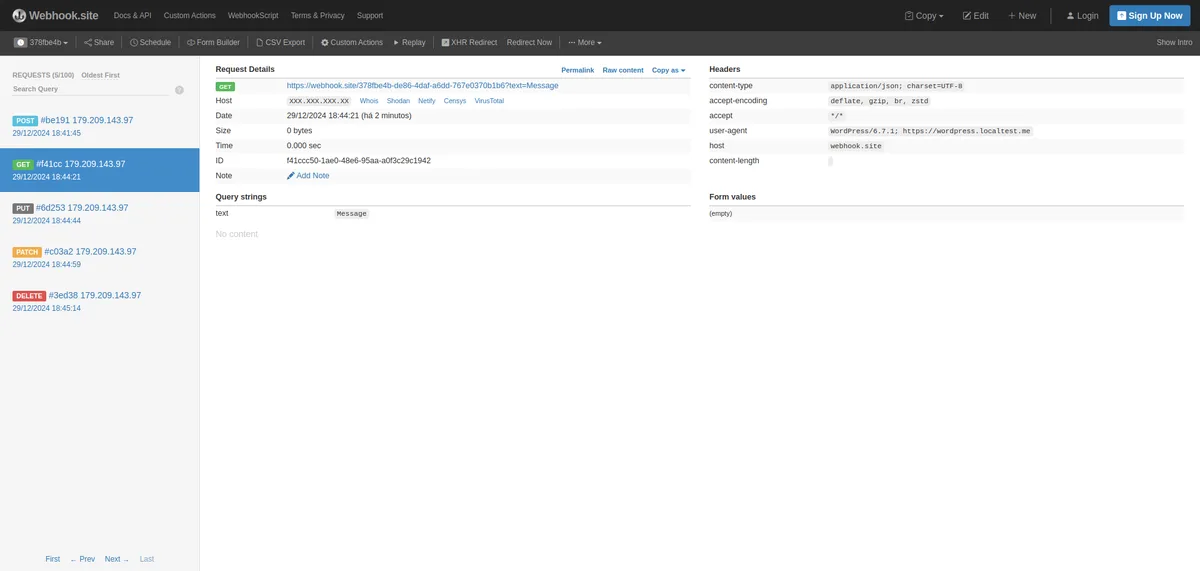Click the xxx.xxx.xxx.xx host value
Image resolution: width=1200 pixels, height=571 pixels.
pyautogui.click(x=319, y=101)
